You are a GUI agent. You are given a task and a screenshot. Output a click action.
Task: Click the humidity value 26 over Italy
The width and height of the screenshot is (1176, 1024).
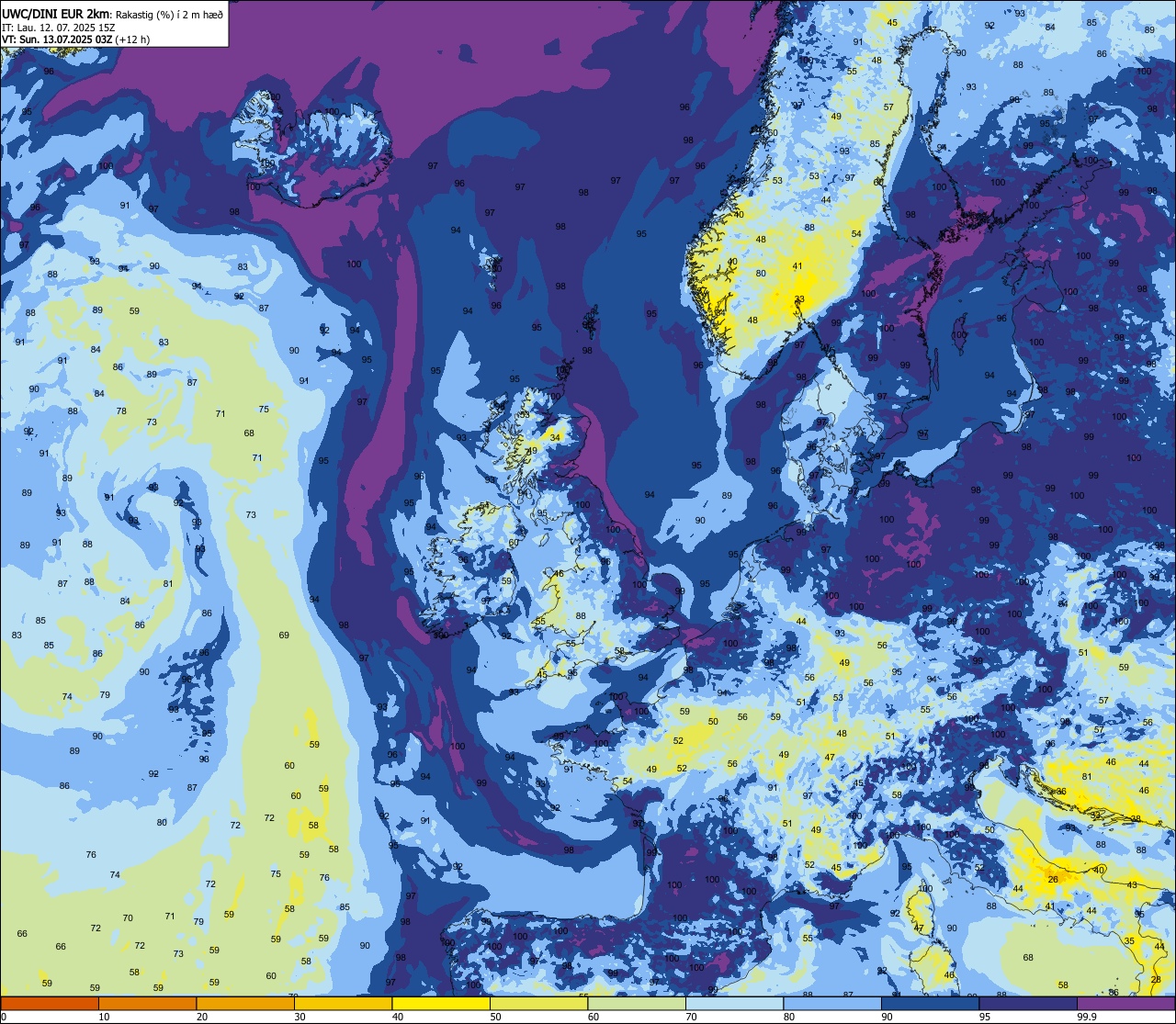1053,879
